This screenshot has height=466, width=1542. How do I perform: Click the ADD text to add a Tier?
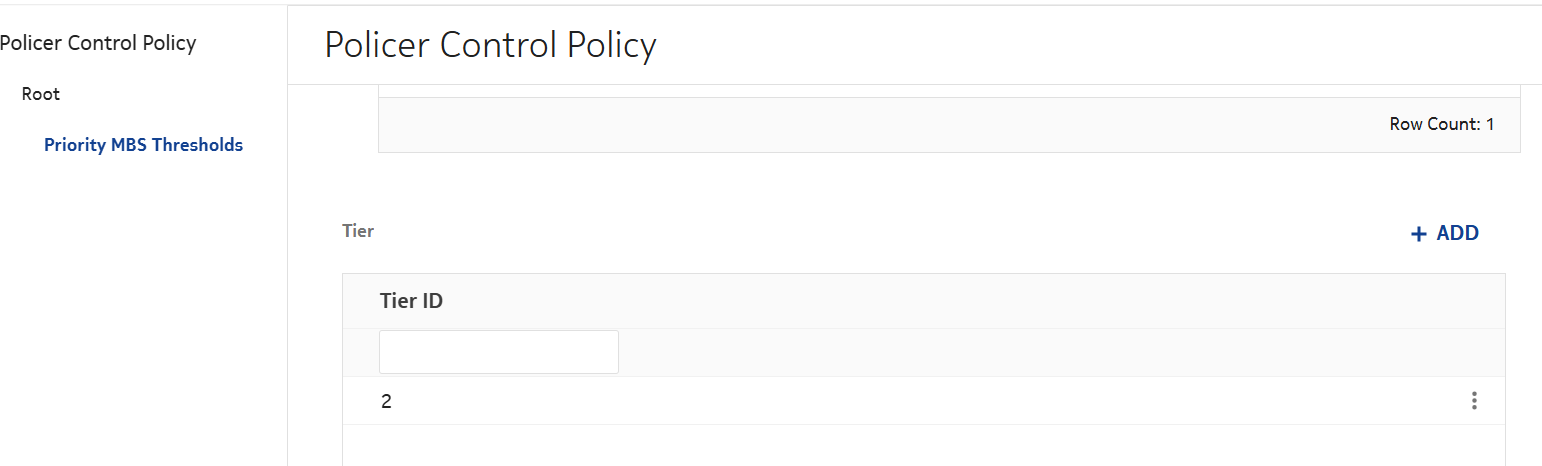click(1457, 233)
